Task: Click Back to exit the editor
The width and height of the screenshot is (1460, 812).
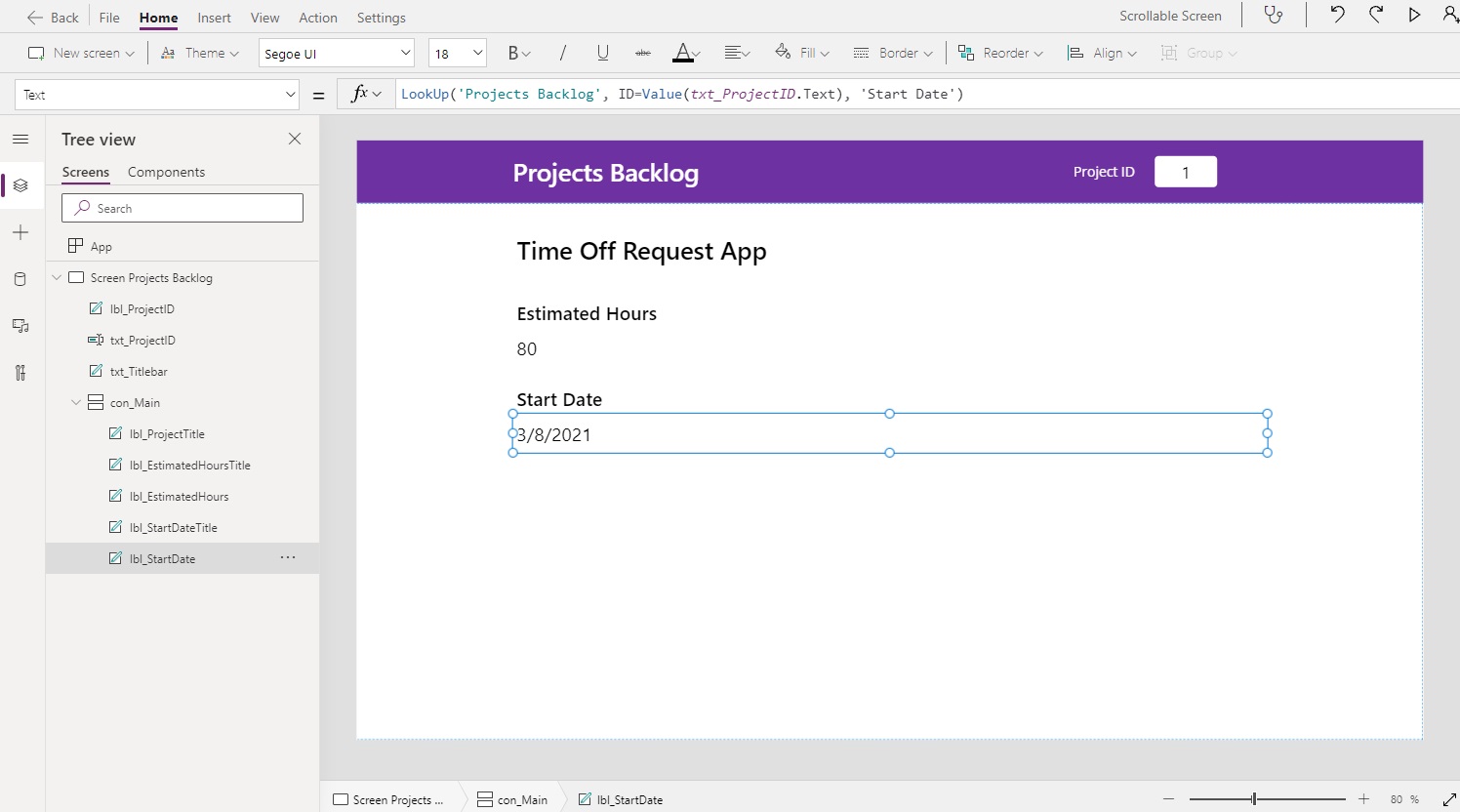Action: pyautogui.click(x=53, y=17)
